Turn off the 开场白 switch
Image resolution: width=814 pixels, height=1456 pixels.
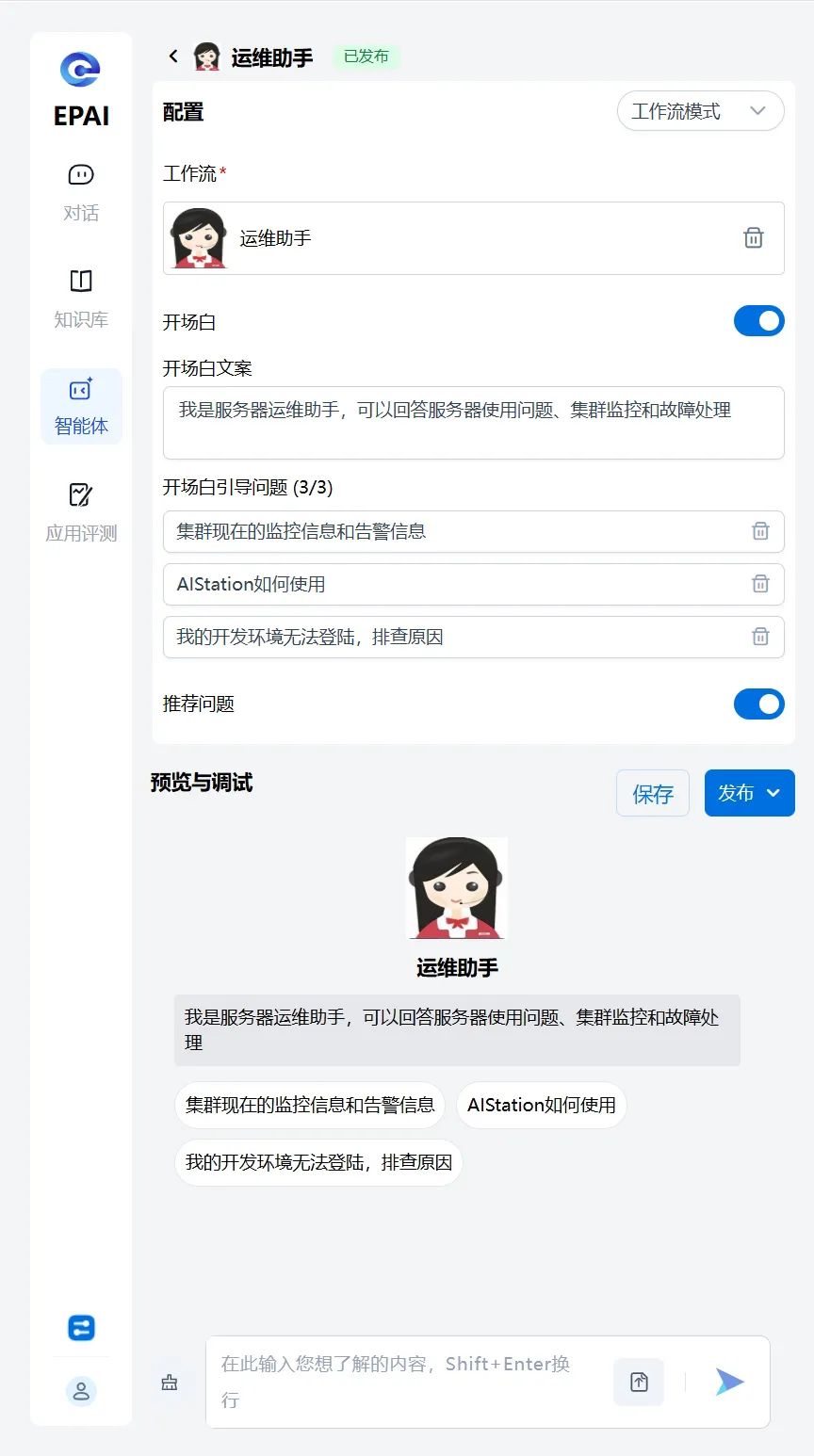point(758,321)
